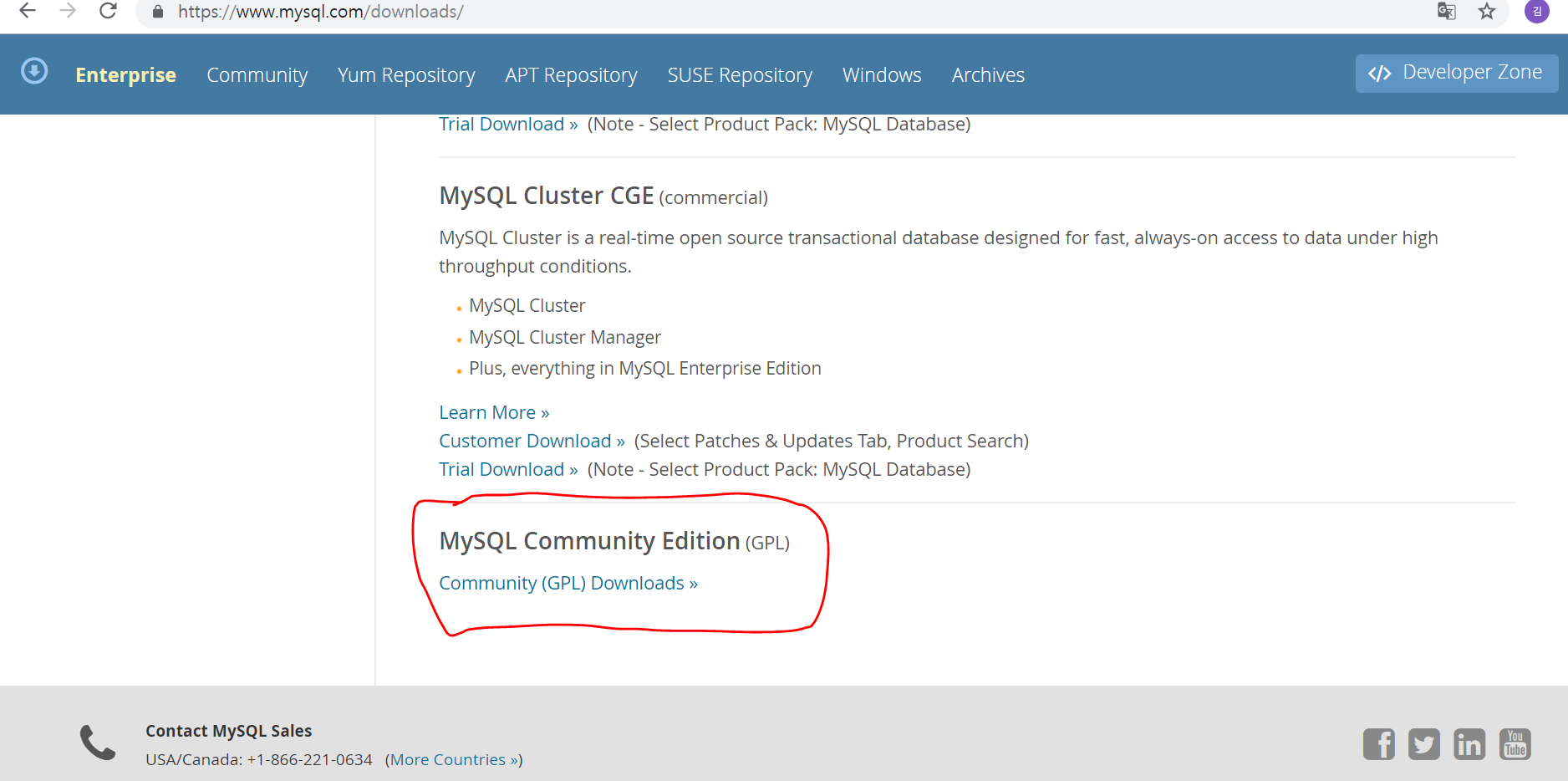Bookmark this page with star icon
Screen dimensions: 1568x781
point(1486,11)
